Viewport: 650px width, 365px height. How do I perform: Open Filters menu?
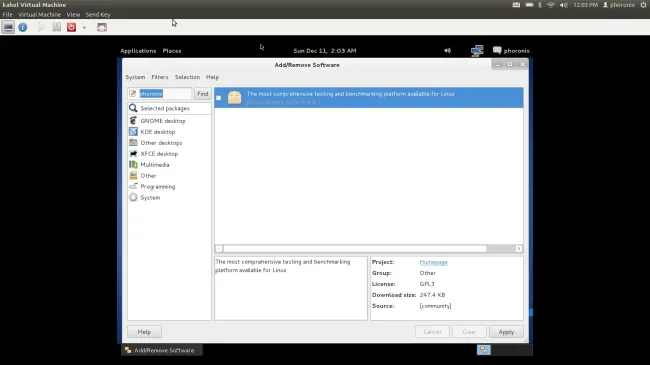(160, 77)
